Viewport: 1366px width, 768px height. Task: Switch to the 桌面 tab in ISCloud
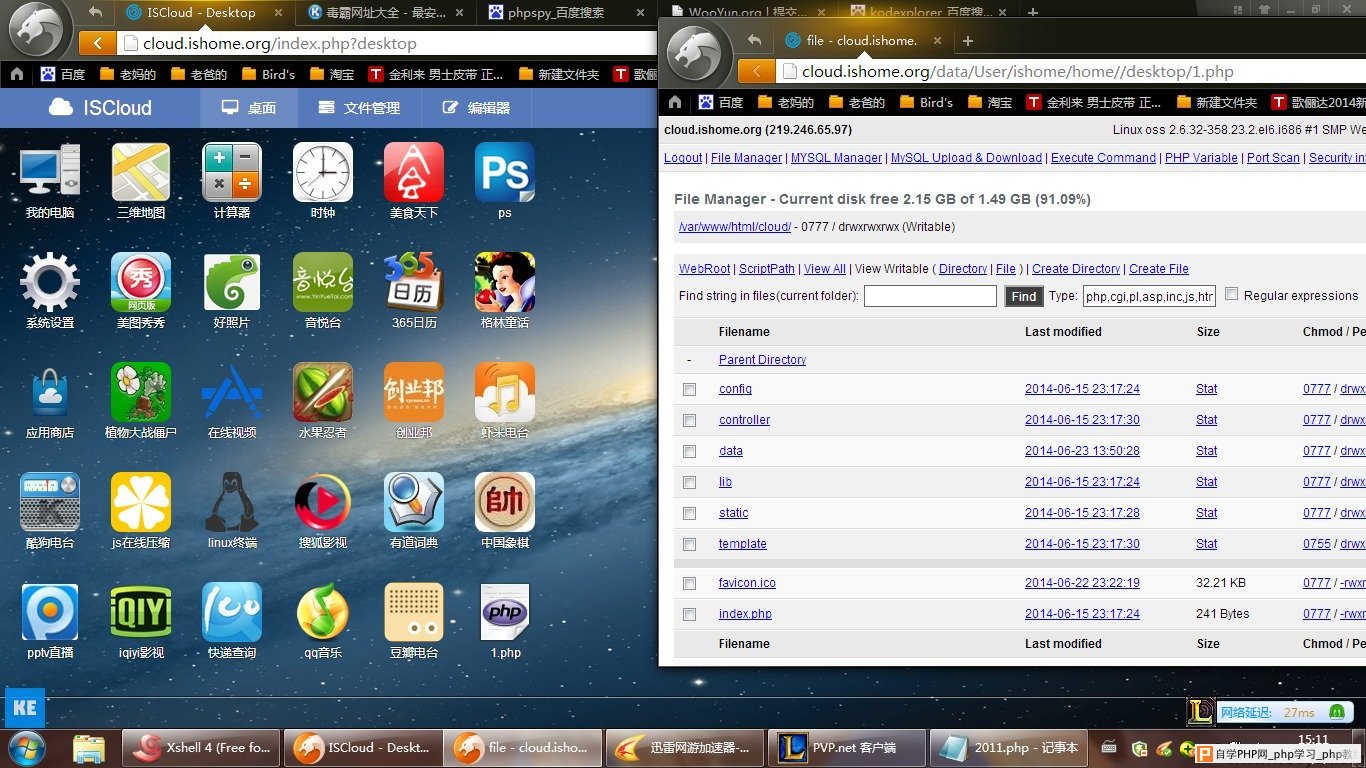pos(249,108)
